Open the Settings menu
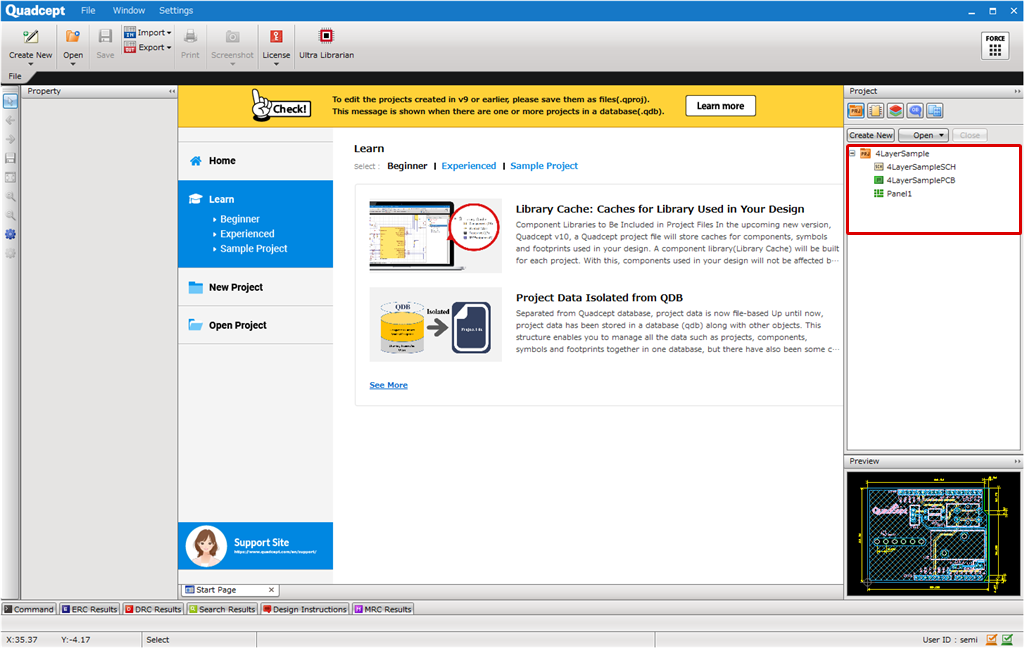The height and width of the screenshot is (648, 1024). (x=175, y=10)
